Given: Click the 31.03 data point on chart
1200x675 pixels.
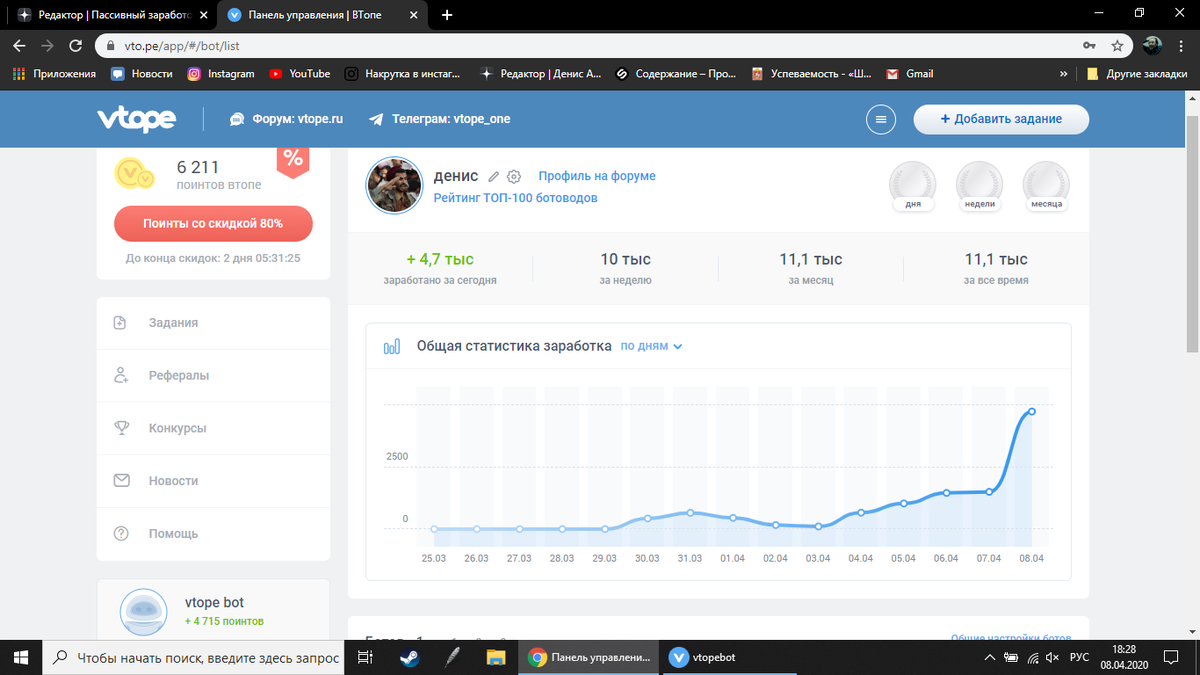Looking at the screenshot, I should point(690,513).
